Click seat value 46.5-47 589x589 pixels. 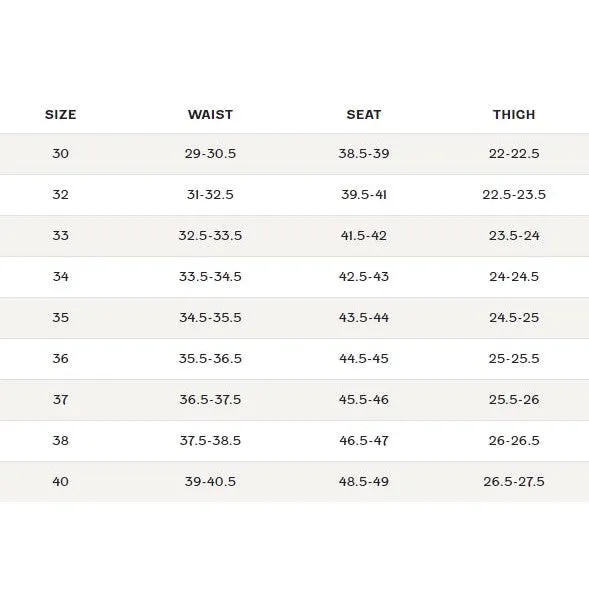click(x=364, y=440)
